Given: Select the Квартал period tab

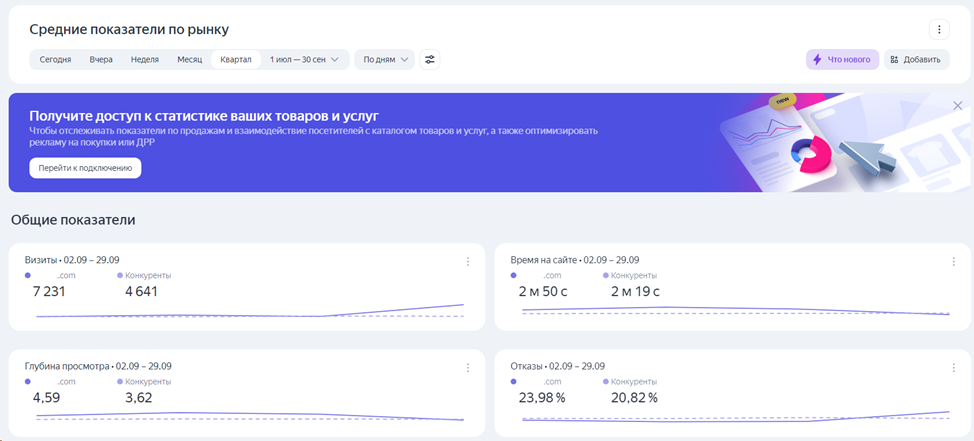Looking at the screenshot, I should [236, 59].
